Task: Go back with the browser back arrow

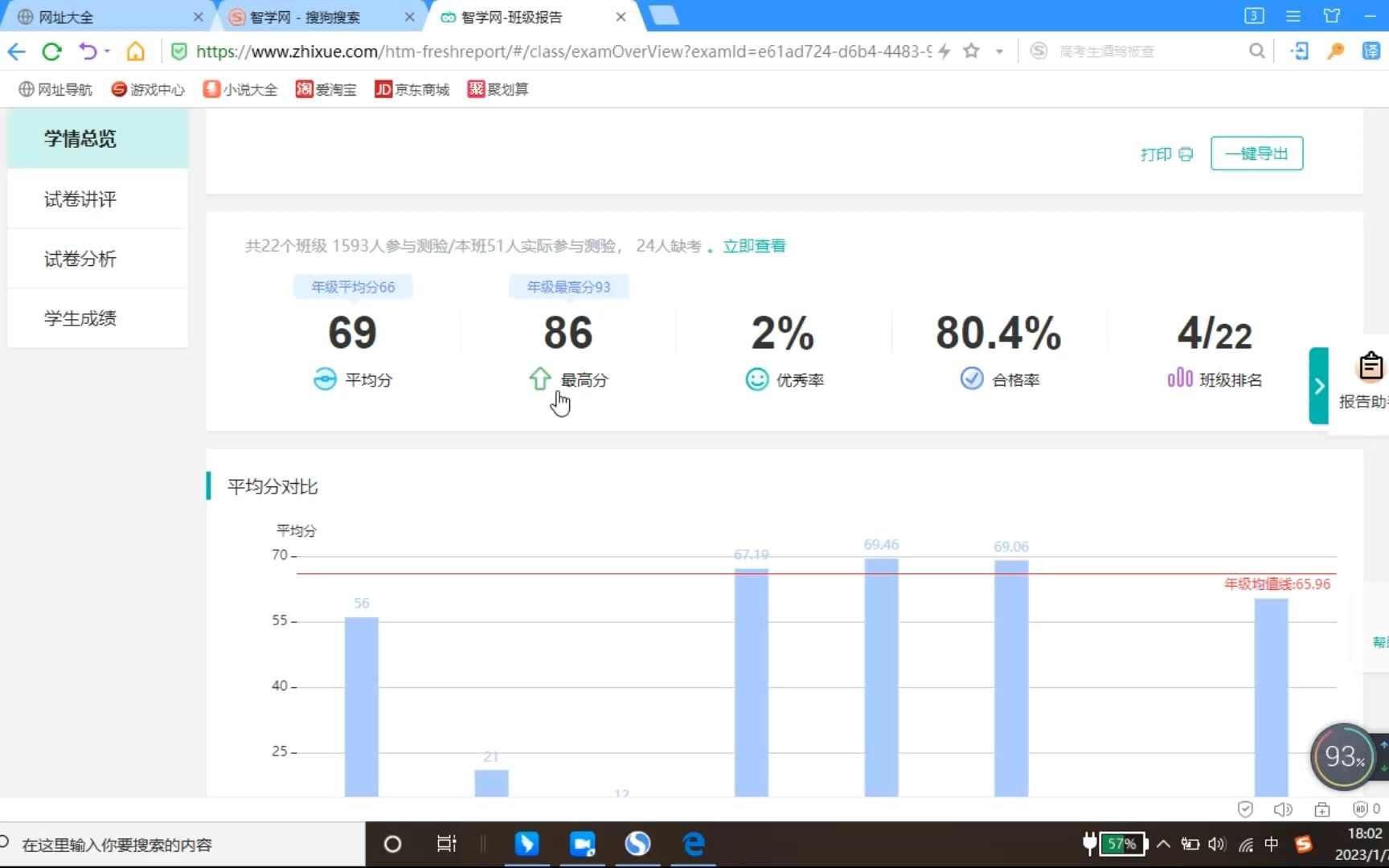Action: coord(16,52)
